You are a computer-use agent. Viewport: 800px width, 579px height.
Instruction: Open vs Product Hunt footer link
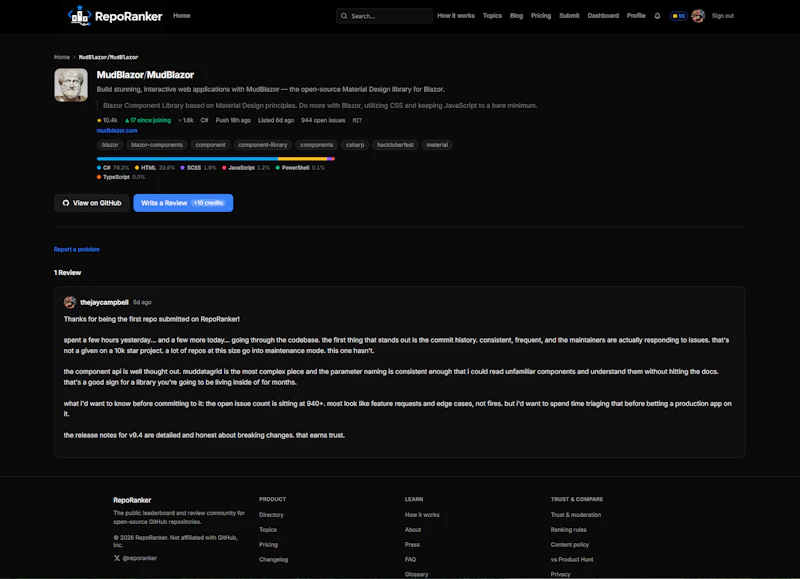572,560
